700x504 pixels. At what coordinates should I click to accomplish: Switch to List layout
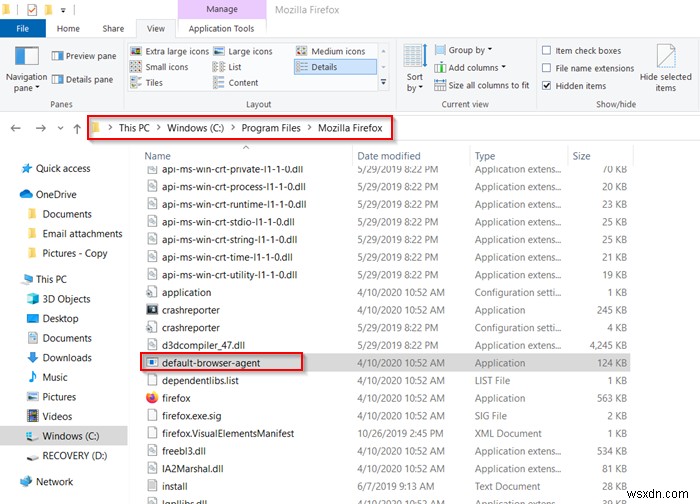[x=227, y=67]
